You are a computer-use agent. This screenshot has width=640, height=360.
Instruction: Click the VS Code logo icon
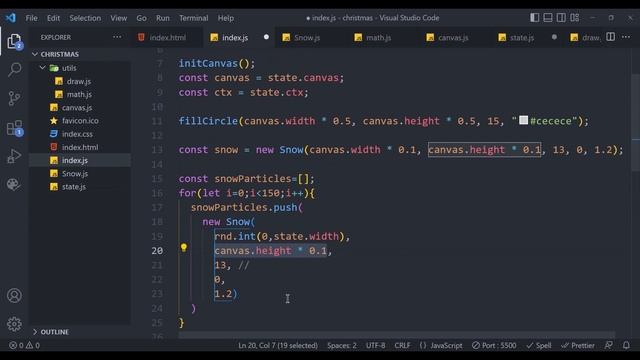point(11,18)
